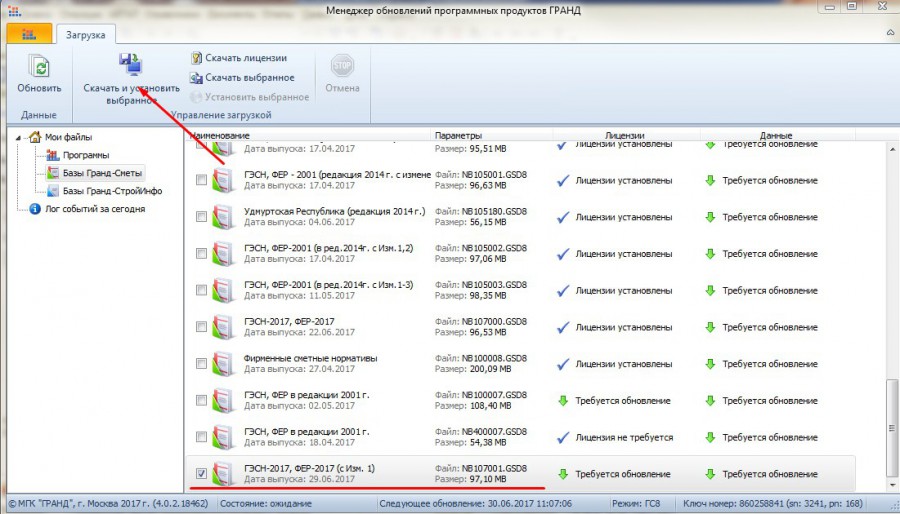Click the vertical scrollbar thumb of list

(x=890, y=428)
